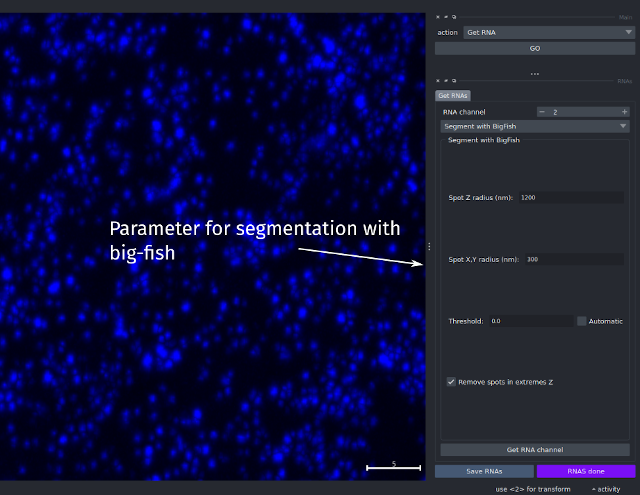The image size is (640, 495).
Task: Click the purple RNAS done button
Action: pos(586,471)
